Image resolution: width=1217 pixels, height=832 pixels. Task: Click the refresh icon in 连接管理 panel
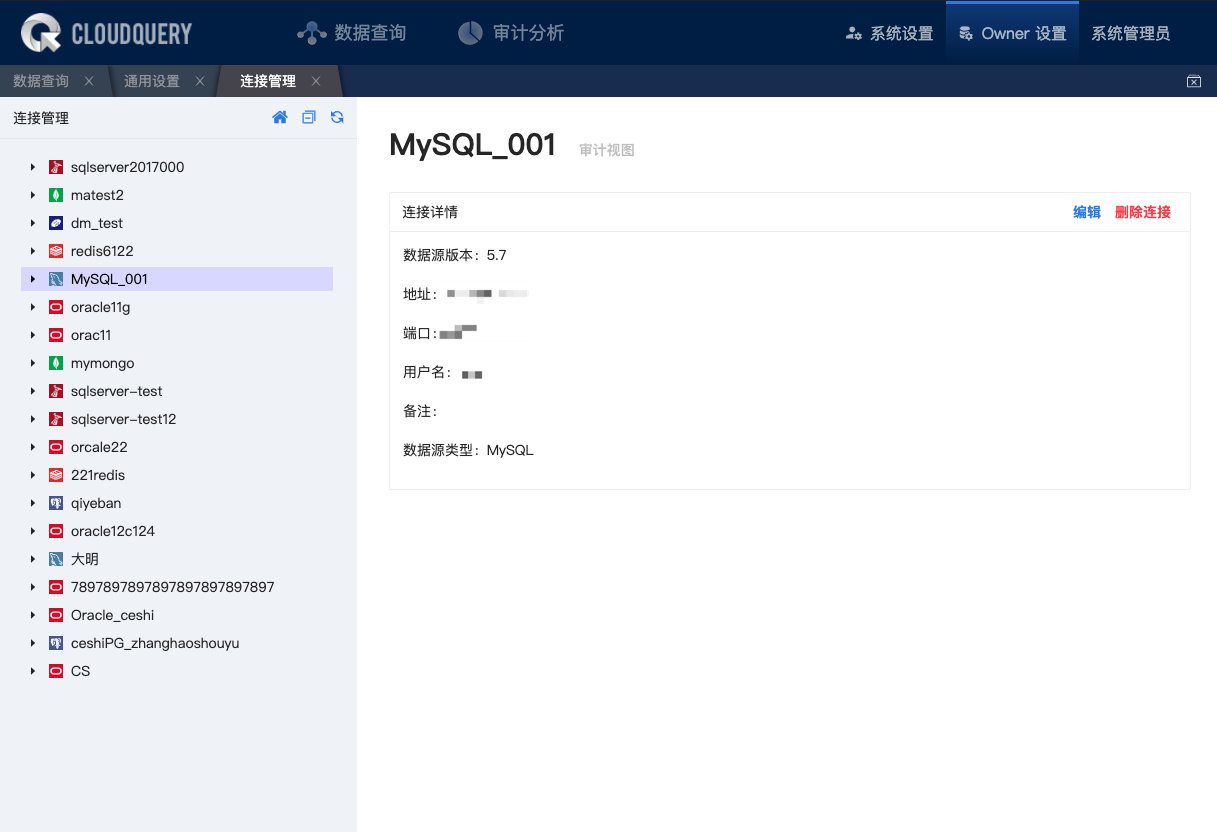coord(337,117)
